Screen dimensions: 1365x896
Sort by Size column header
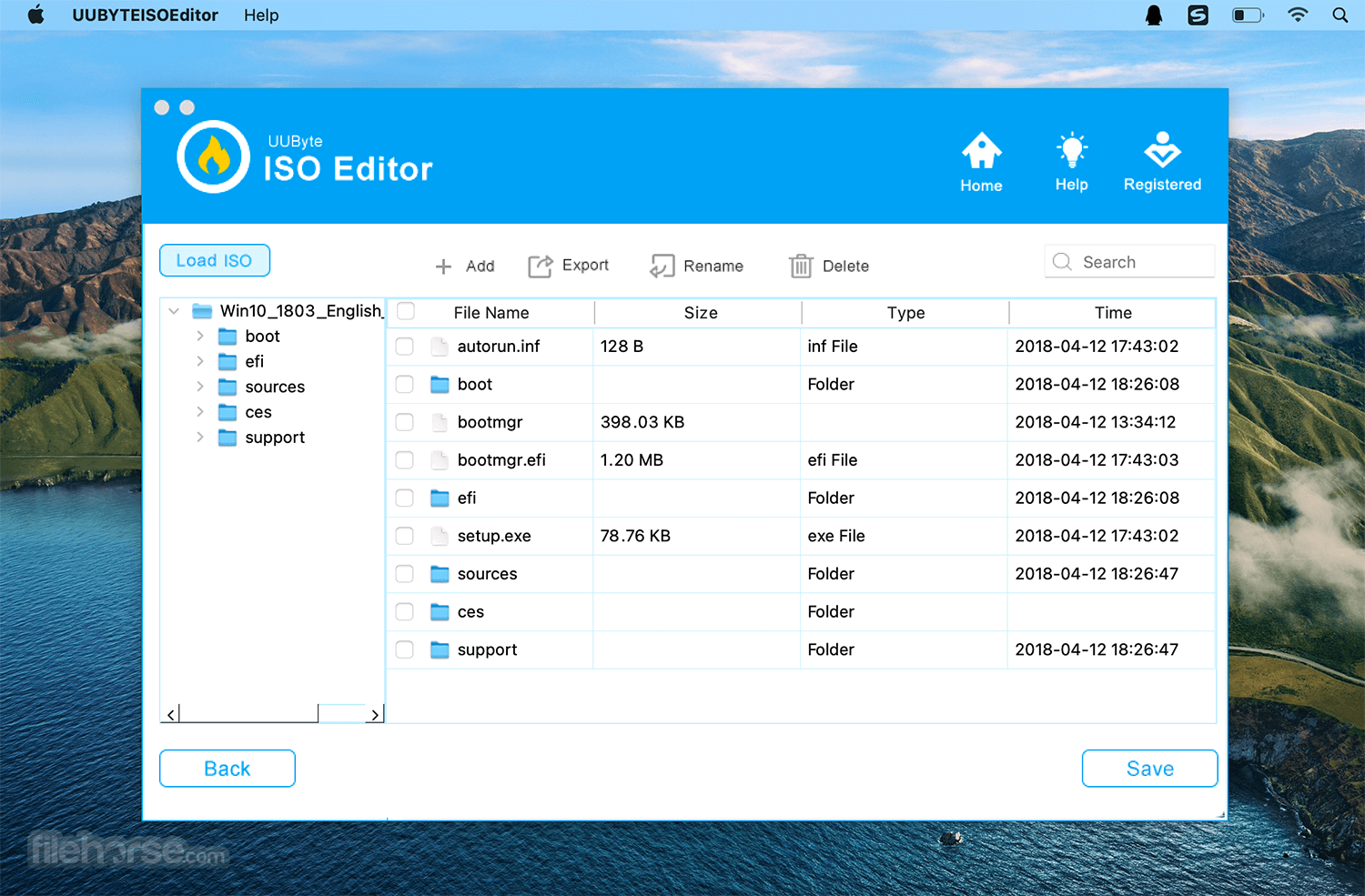(x=700, y=313)
